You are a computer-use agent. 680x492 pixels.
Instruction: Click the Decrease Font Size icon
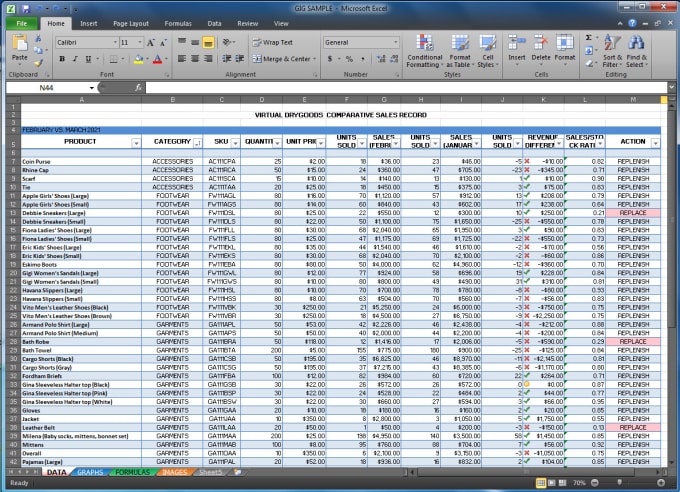pos(163,43)
